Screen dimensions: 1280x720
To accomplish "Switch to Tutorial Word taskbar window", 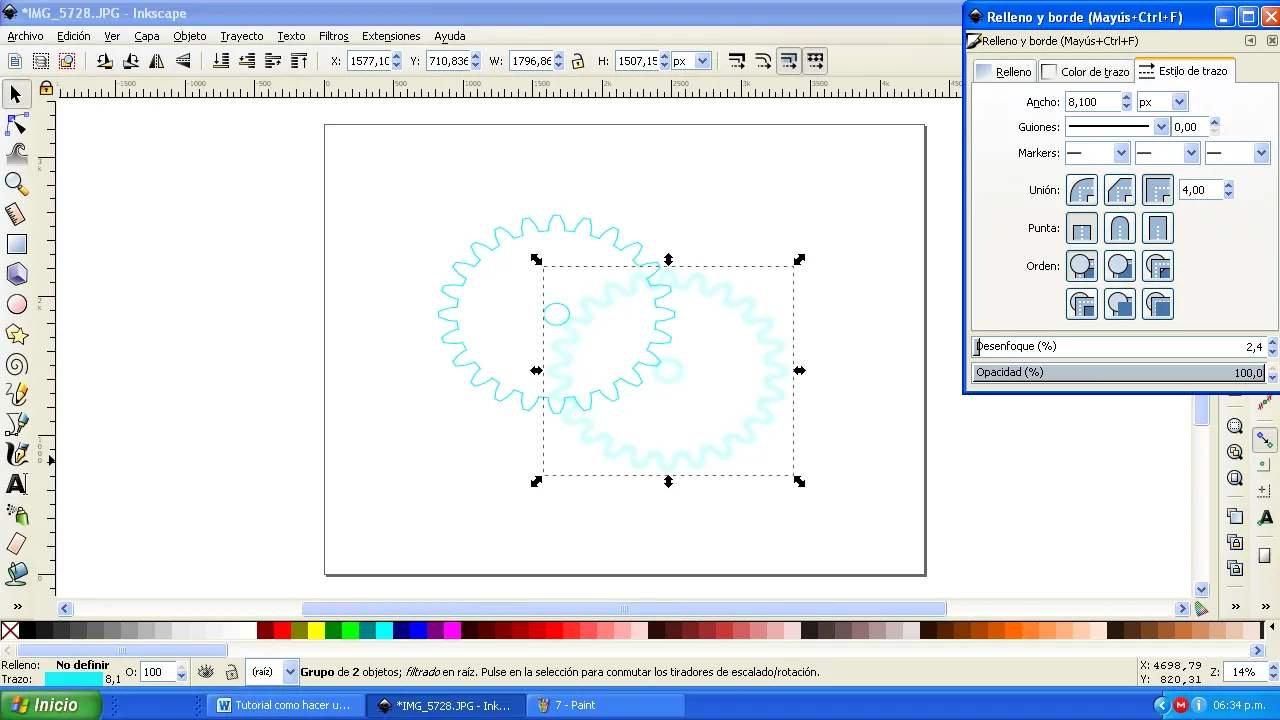I will [x=285, y=705].
